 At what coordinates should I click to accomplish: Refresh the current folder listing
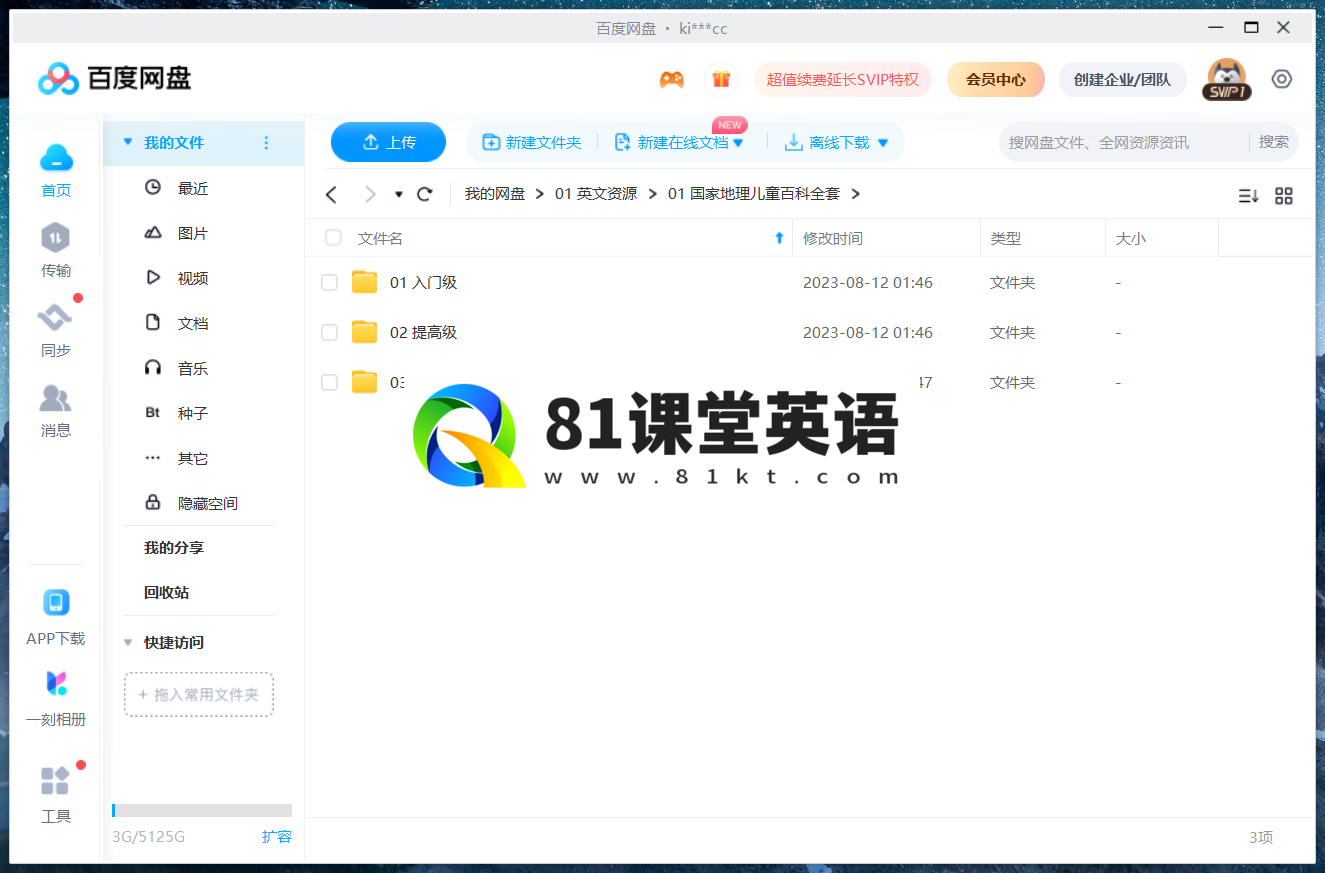pyautogui.click(x=425, y=194)
